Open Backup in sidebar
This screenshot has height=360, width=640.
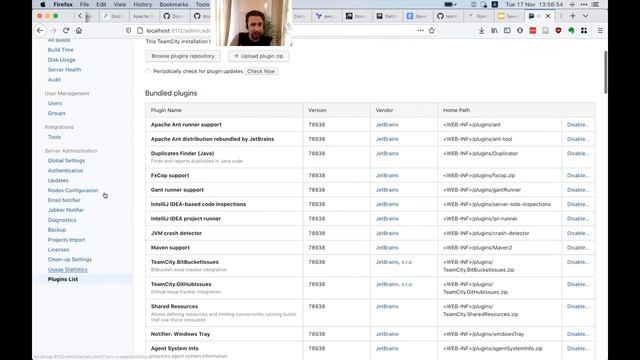[57, 230]
